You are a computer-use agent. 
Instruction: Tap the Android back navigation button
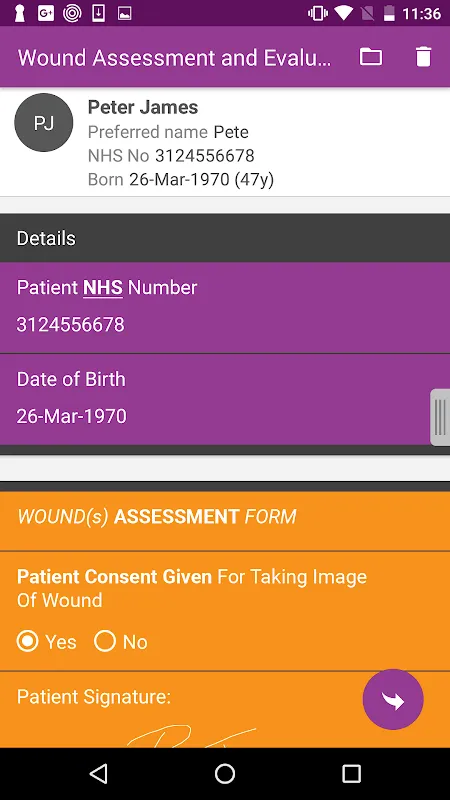98,773
